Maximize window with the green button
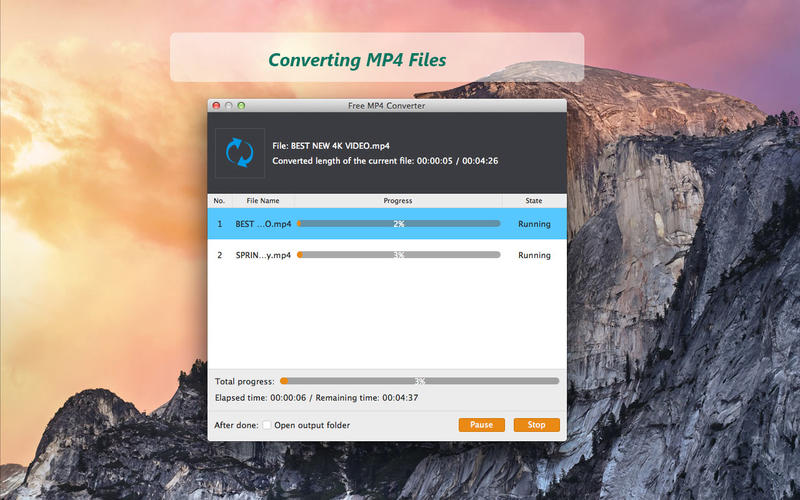The height and width of the screenshot is (500, 800). click(241, 106)
